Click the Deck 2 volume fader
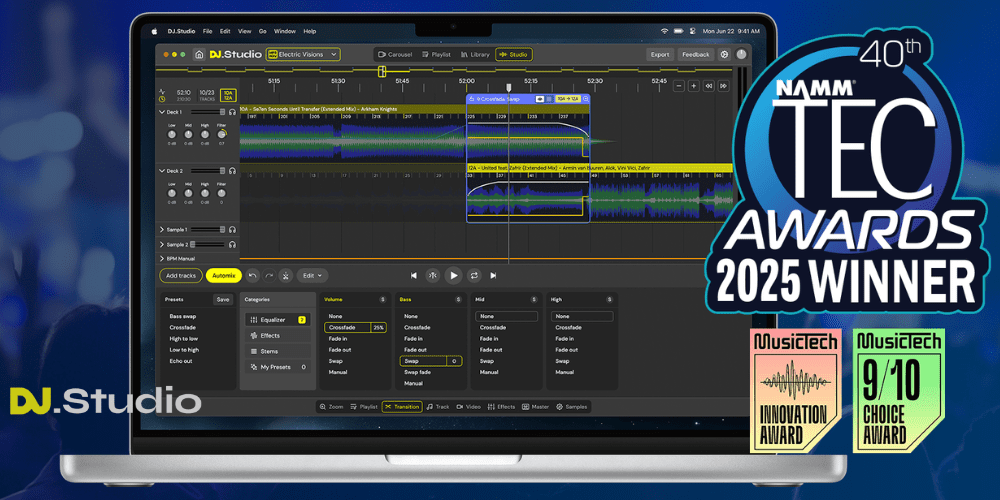This screenshot has width=1000, height=500. [x=207, y=171]
